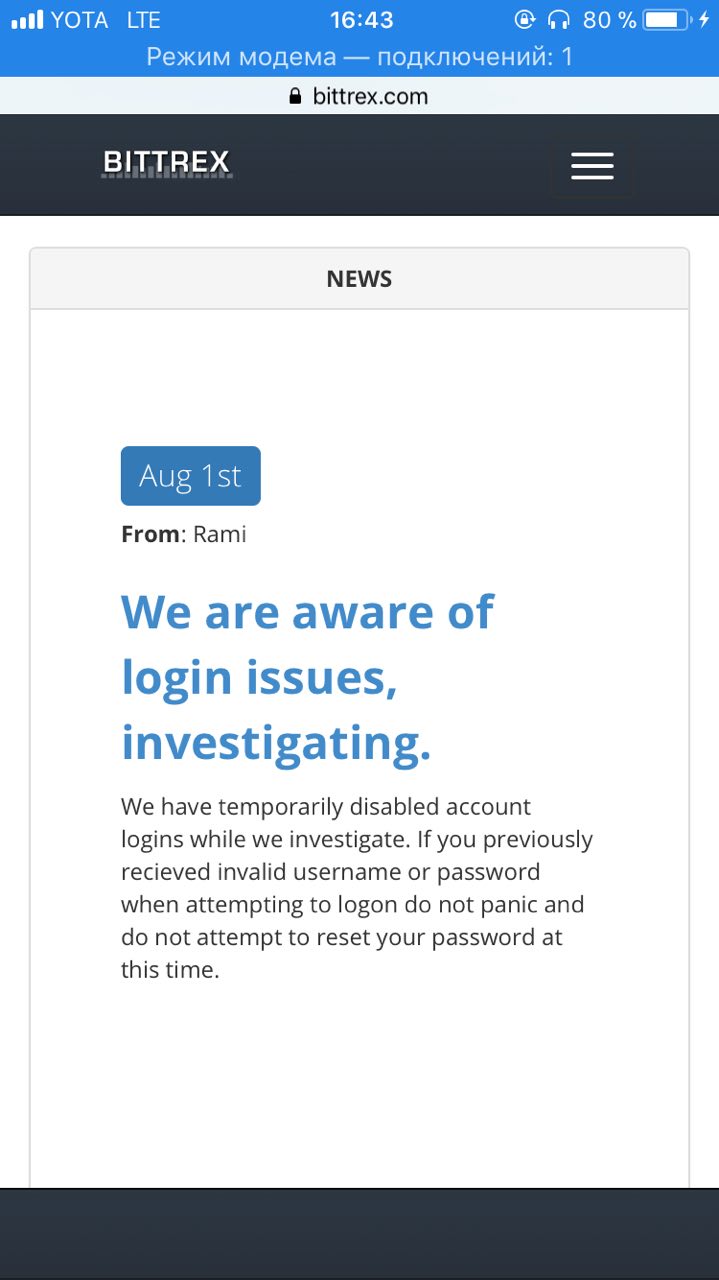Tap the rotation lock status icon

pyautogui.click(x=525, y=20)
